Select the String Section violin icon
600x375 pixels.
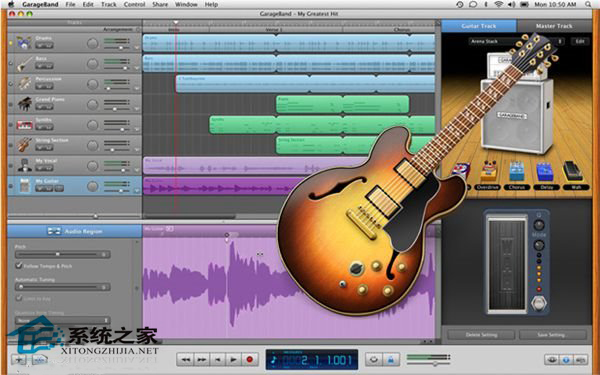click(24, 145)
